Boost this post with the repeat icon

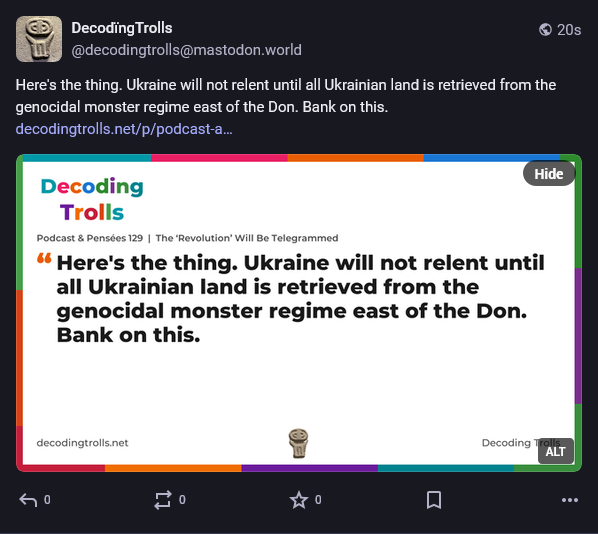click(163, 500)
